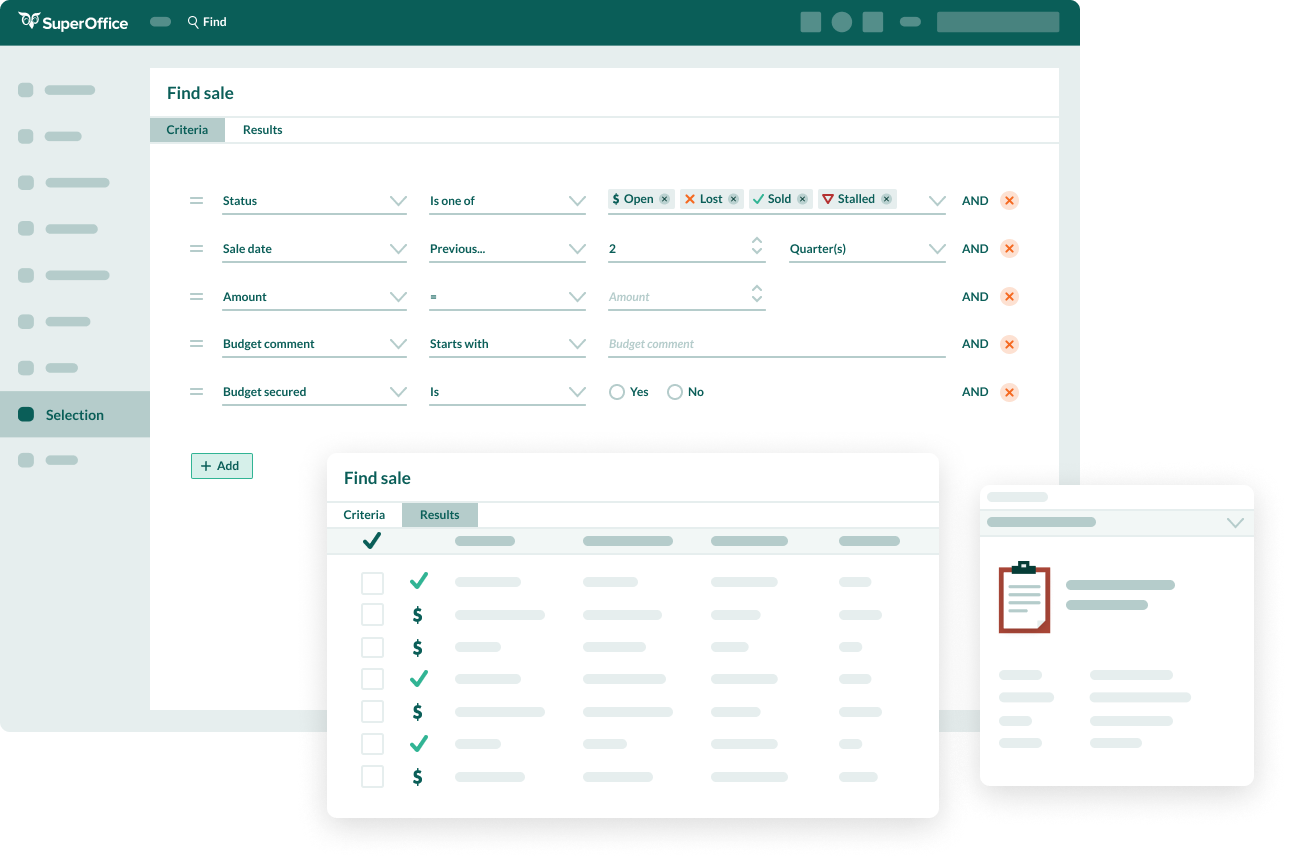Open the Status field dropdown
The width and height of the screenshot is (1300, 864).
click(x=314, y=201)
